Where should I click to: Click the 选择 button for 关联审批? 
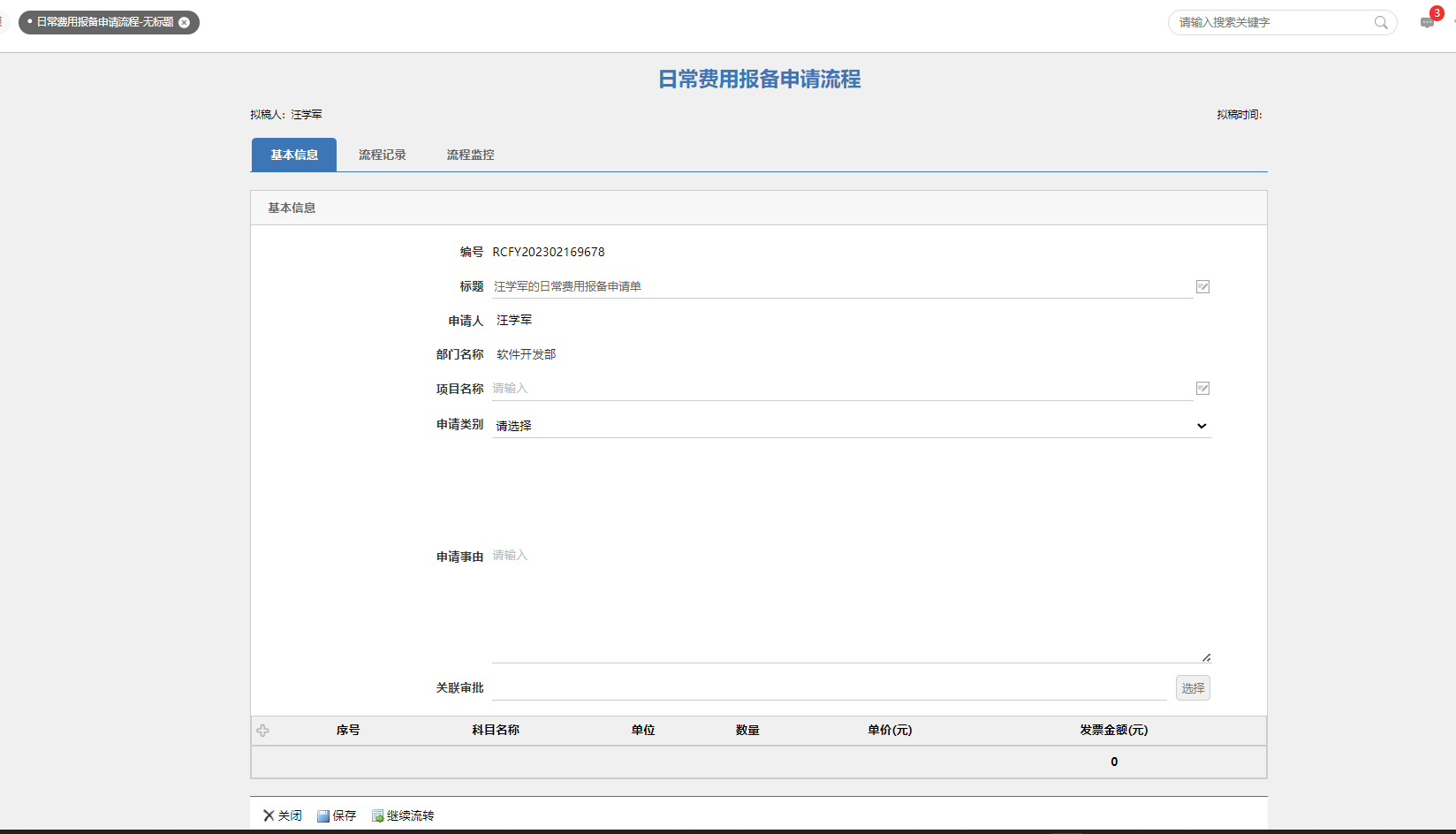[x=1193, y=688]
